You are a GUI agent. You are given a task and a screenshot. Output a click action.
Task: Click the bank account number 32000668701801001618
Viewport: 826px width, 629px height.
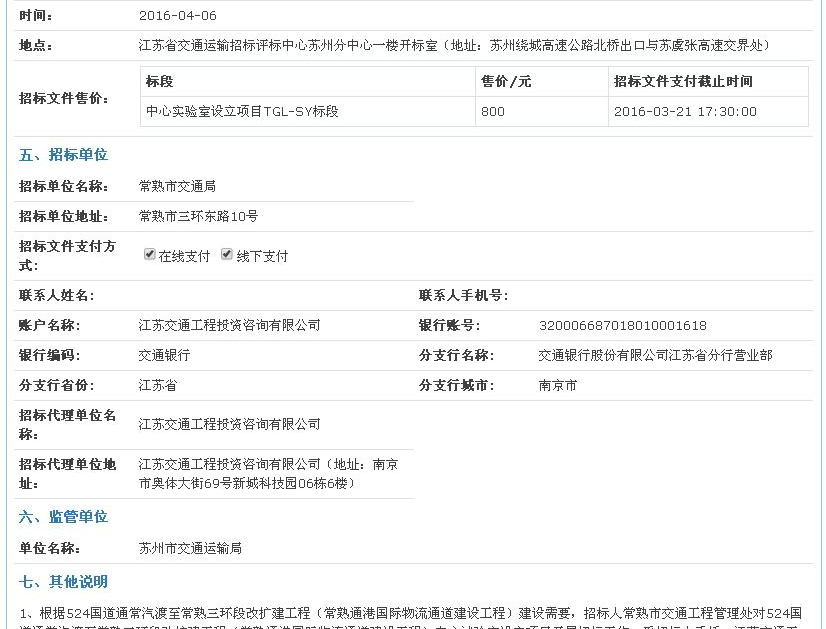pos(622,325)
